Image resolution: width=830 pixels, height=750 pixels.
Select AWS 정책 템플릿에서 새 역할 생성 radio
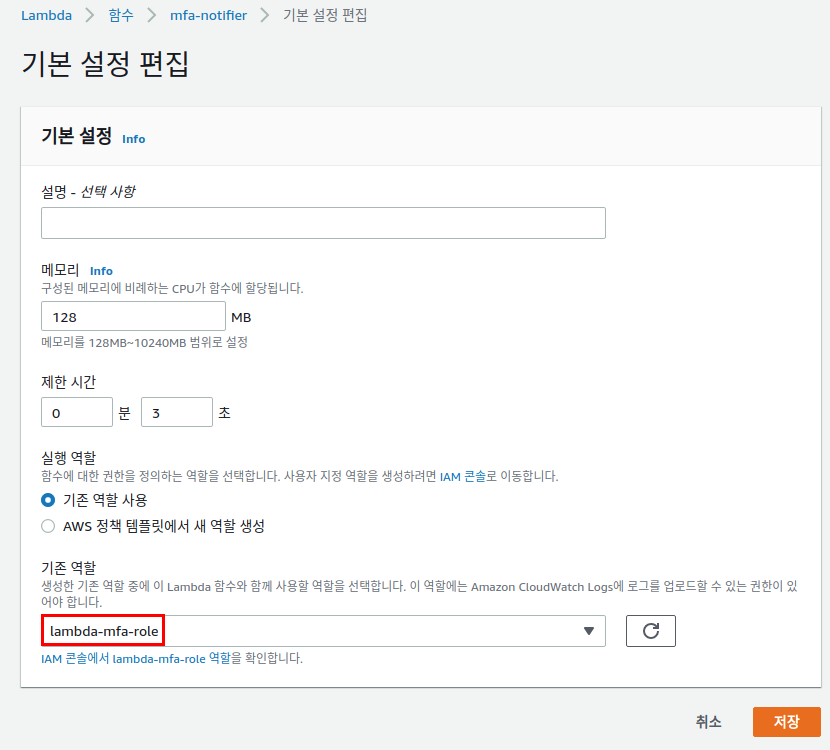[48, 526]
